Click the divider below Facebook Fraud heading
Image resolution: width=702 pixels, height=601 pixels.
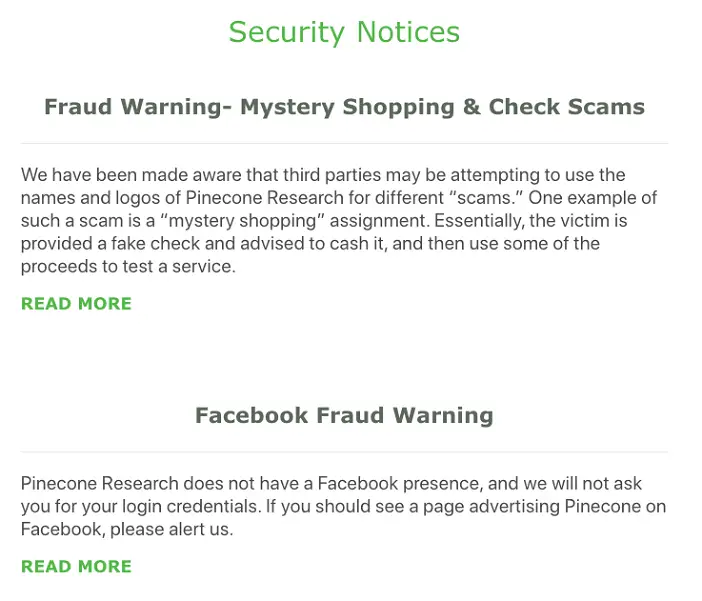(344, 452)
